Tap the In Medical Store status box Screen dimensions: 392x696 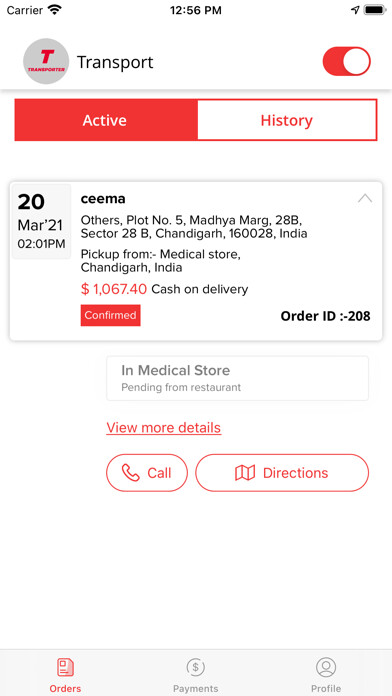tap(238, 378)
